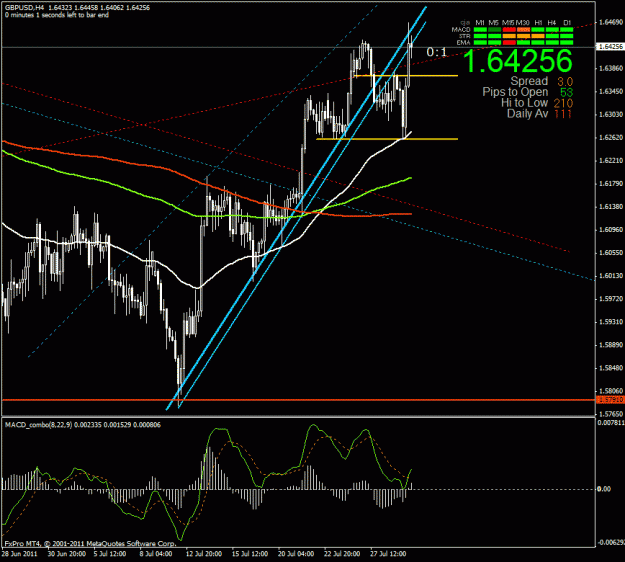Screen dimensions: 625x562
Task: Click the 1.60130 price axis label
Action: [611, 276]
